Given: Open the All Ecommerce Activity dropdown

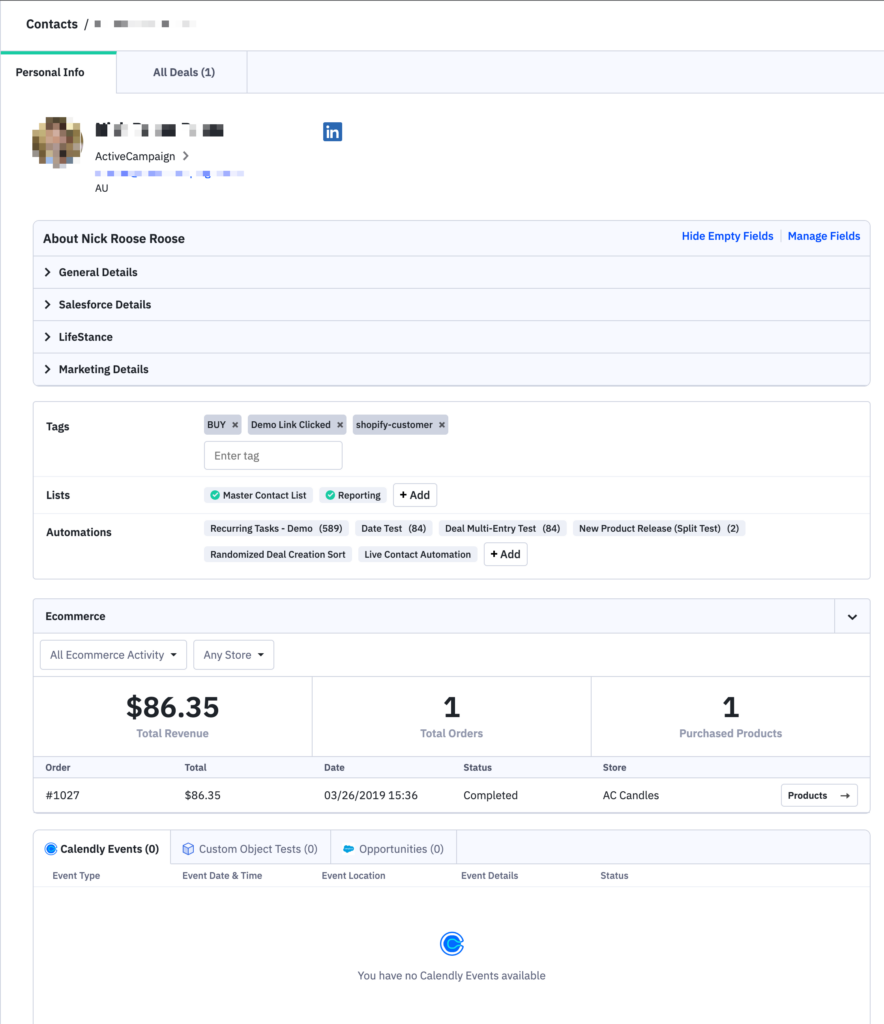Looking at the screenshot, I should pos(112,654).
